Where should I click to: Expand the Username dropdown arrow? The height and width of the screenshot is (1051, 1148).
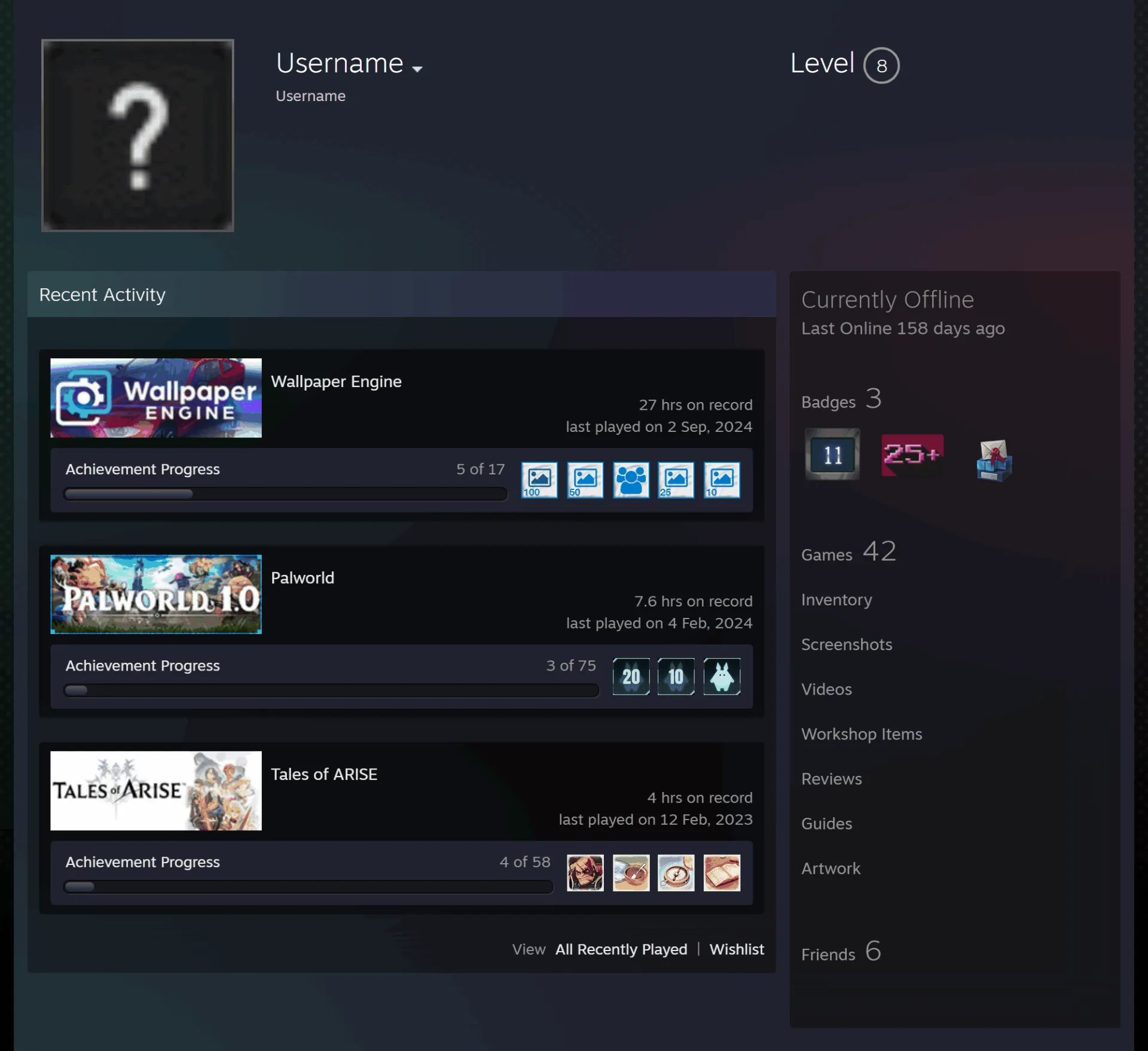[x=417, y=69]
